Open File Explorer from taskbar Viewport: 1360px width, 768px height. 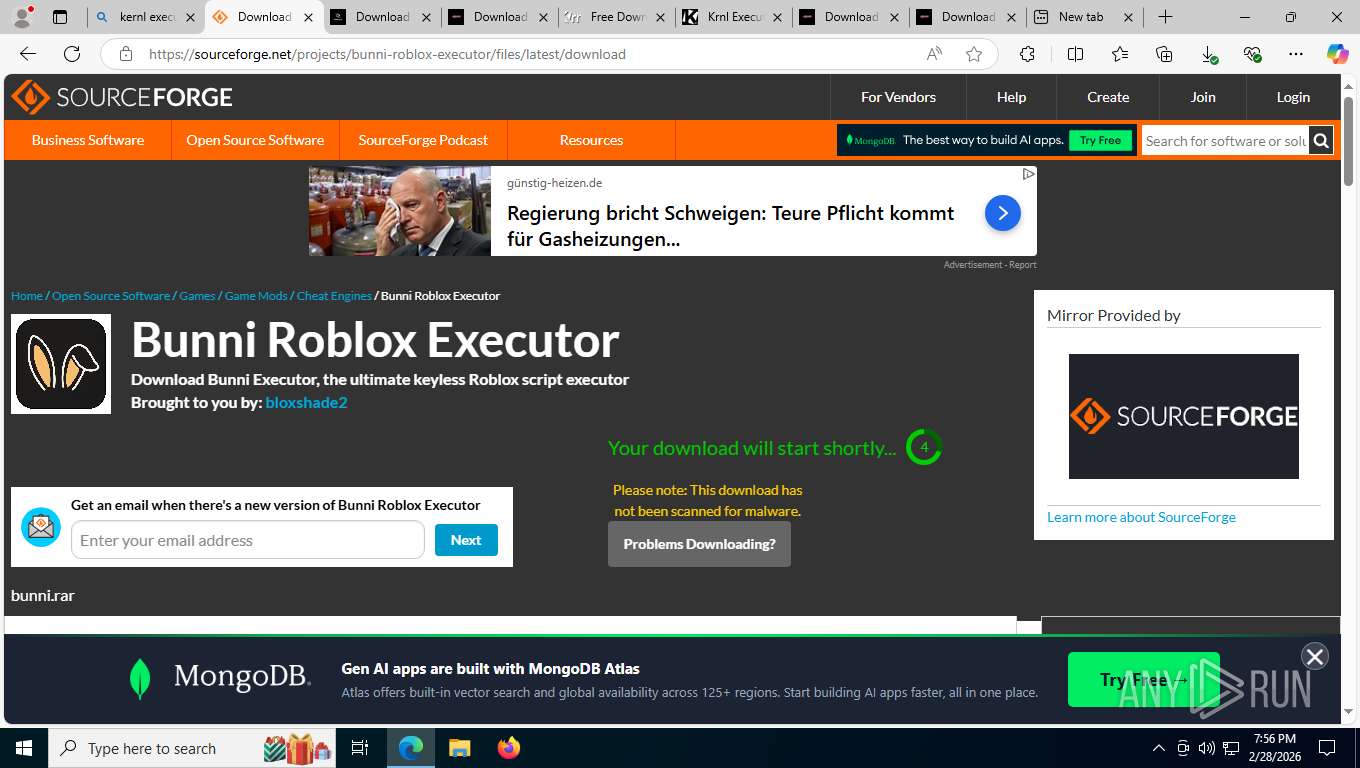(x=459, y=748)
